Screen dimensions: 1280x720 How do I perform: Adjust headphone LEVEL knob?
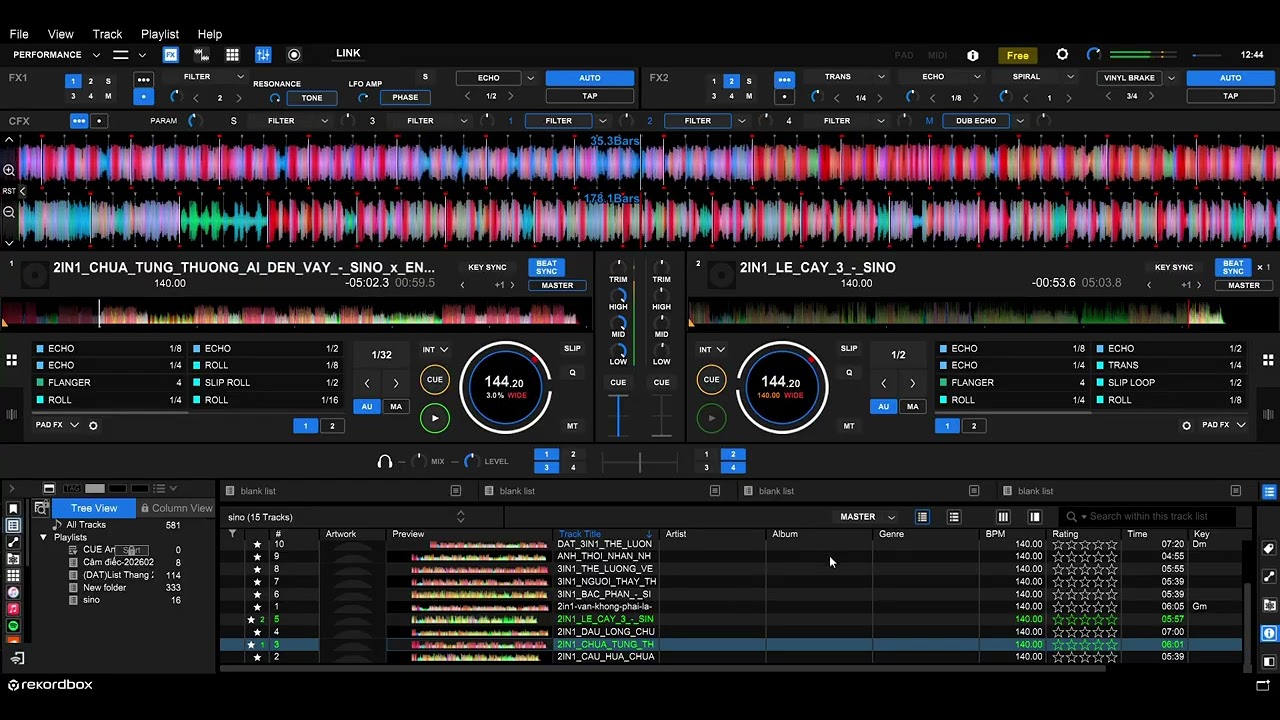[470, 461]
